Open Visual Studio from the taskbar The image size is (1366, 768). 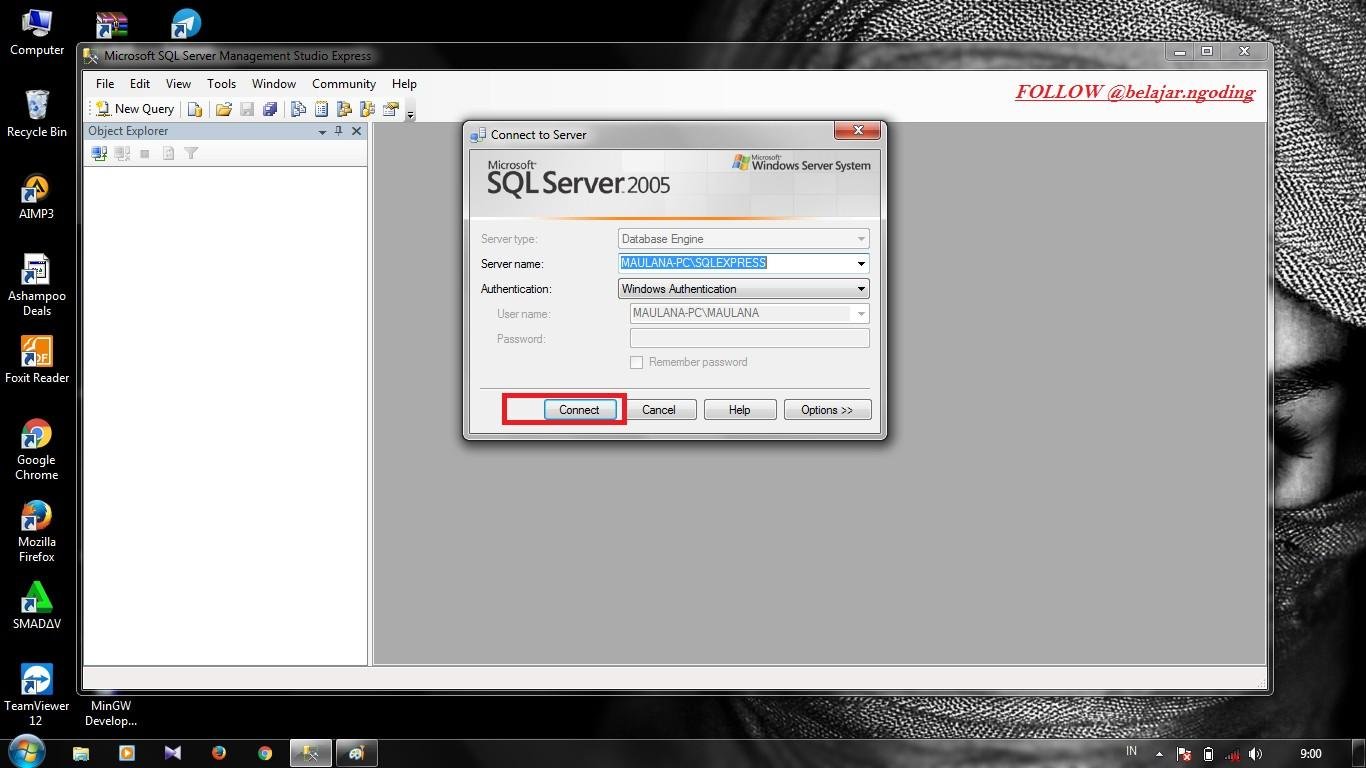click(x=173, y=753)
